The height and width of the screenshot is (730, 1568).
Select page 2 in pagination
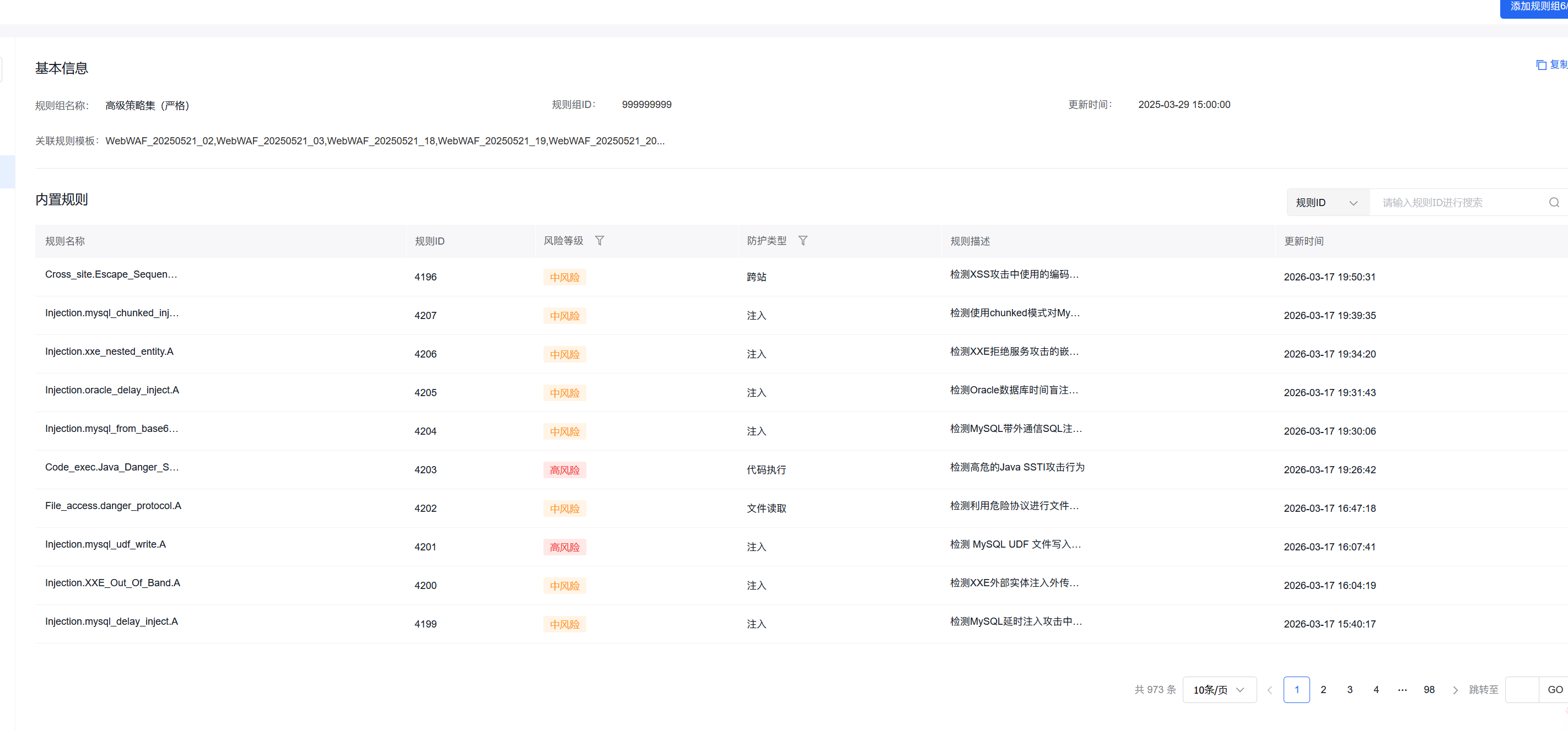pyautogui.click(x=1323, y=689)
